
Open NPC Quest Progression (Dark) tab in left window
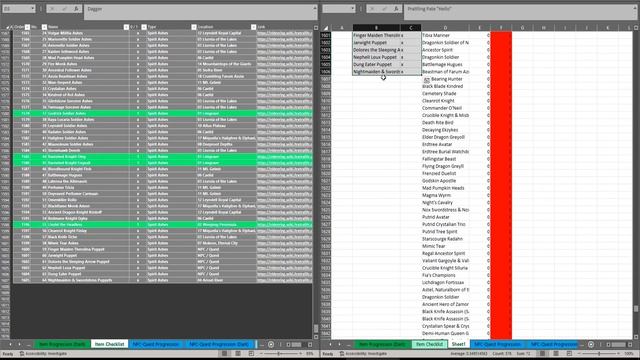[219, 344]
